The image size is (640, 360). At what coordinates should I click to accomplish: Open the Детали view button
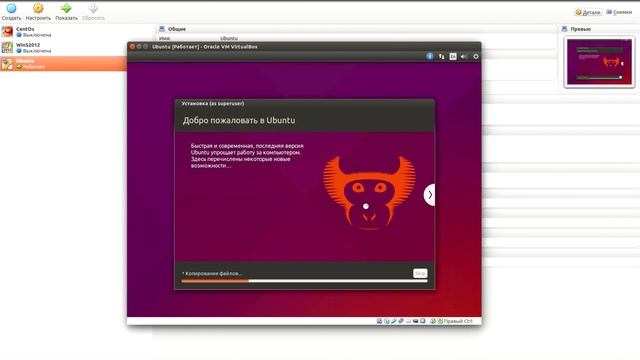[588, 12]
